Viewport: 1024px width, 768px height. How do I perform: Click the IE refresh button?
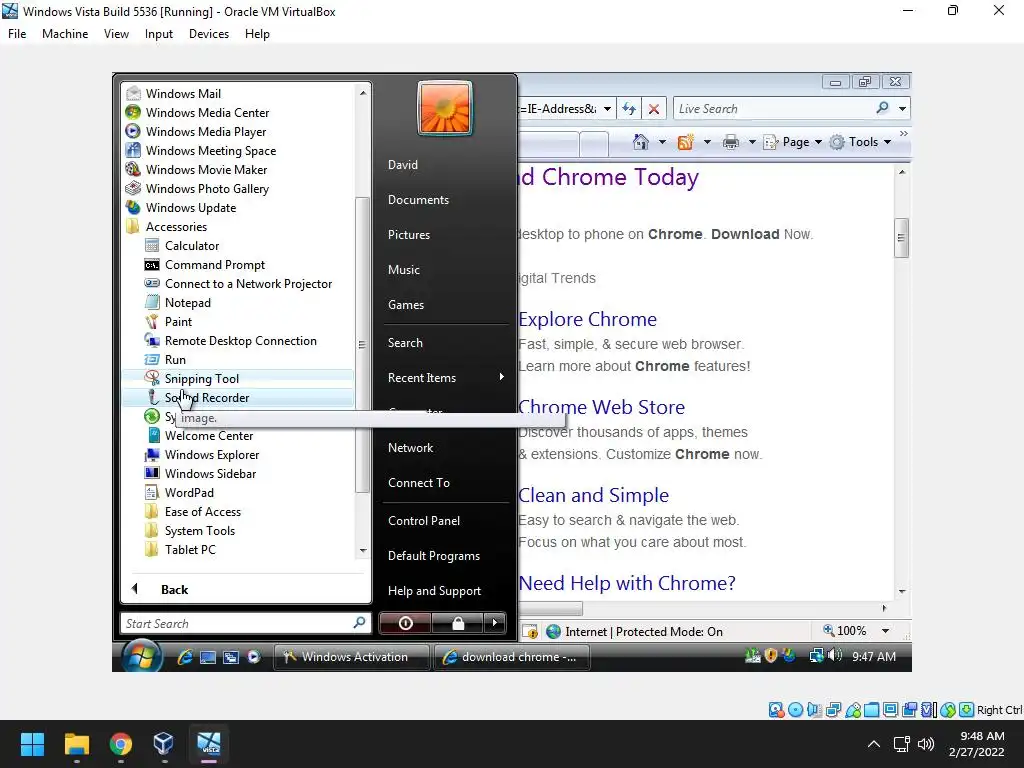pos(629,108)
